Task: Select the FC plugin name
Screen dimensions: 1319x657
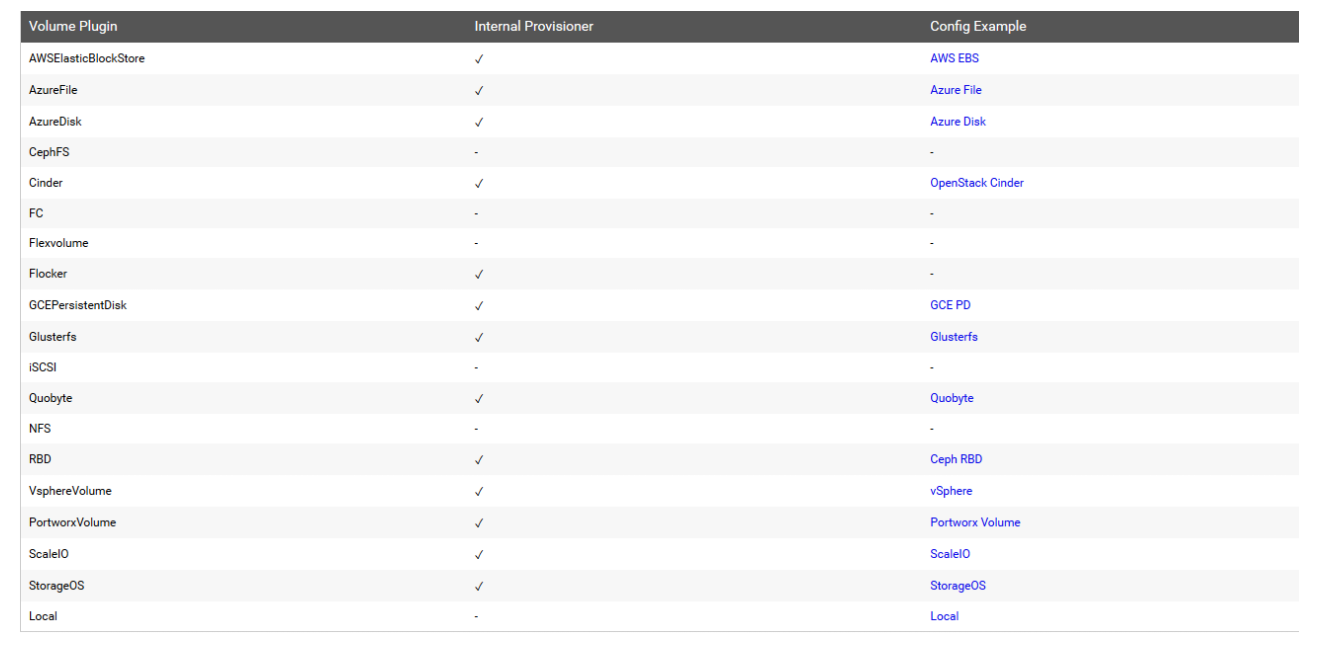Action: tap(36, 213)
